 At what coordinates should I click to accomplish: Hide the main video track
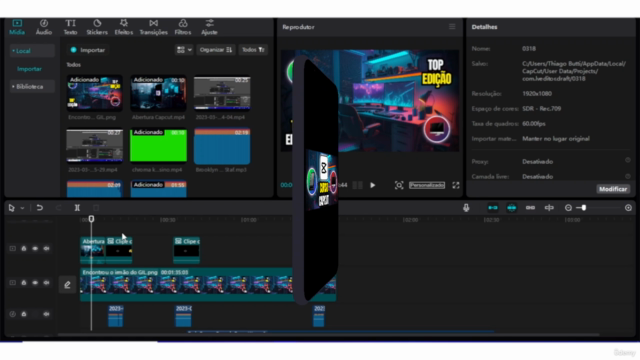35,282
